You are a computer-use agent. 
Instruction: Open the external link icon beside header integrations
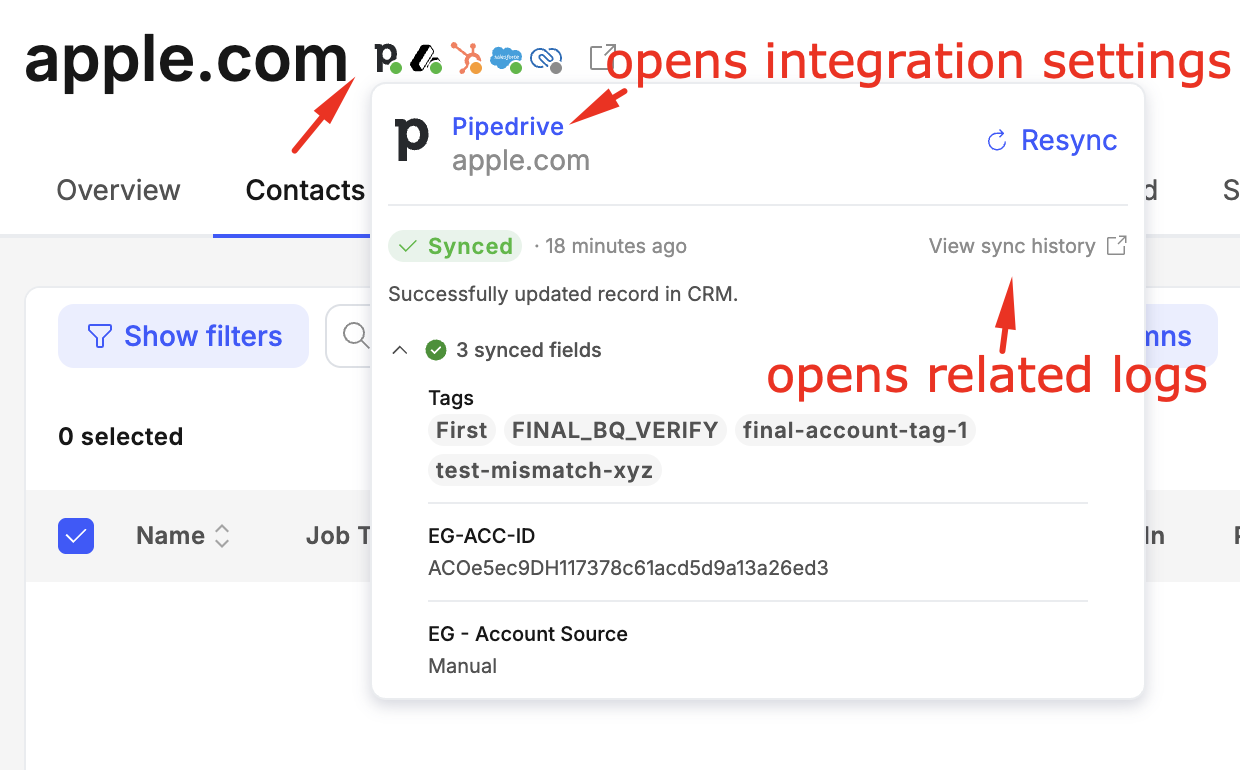[602, 57]
